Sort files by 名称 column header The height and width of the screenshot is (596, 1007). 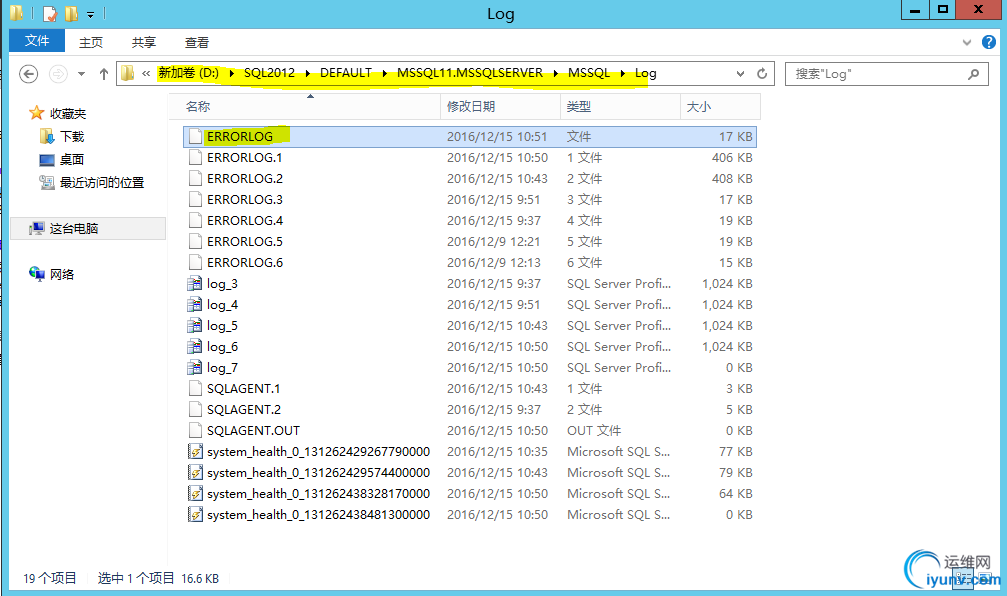click(x=305, y=107)
